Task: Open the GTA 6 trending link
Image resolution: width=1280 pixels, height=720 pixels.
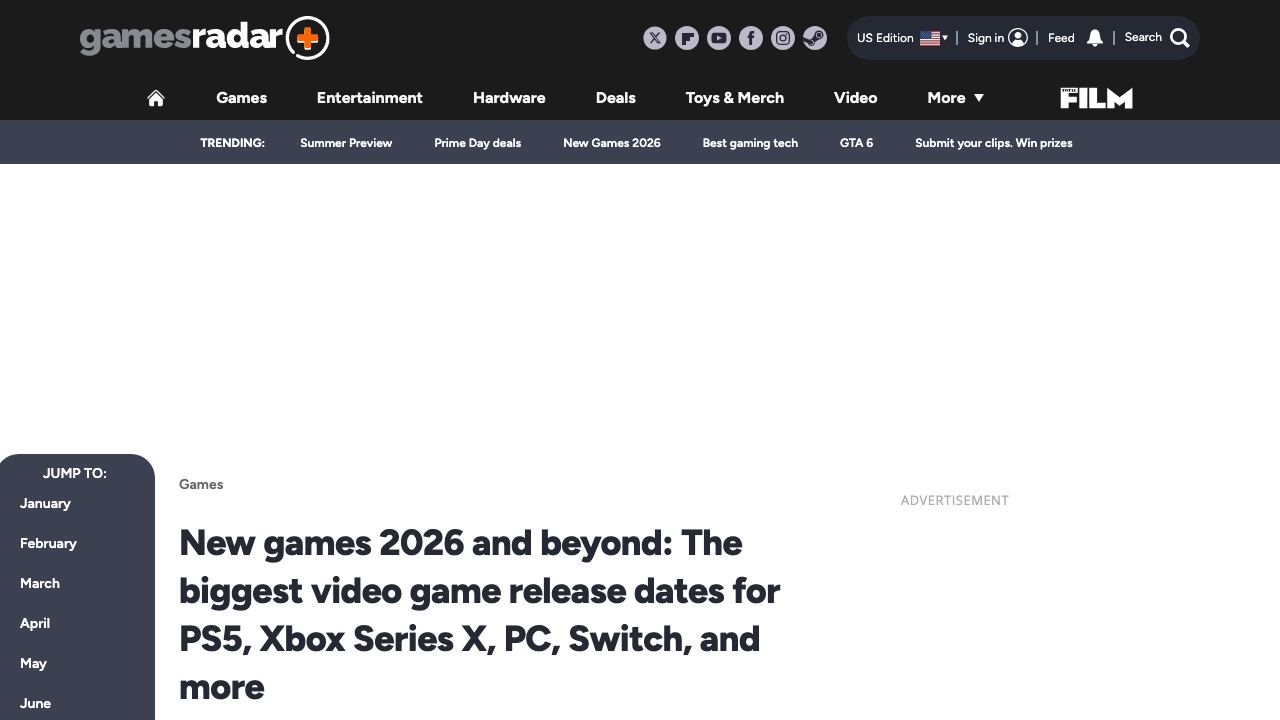Action: pos(856,143)
